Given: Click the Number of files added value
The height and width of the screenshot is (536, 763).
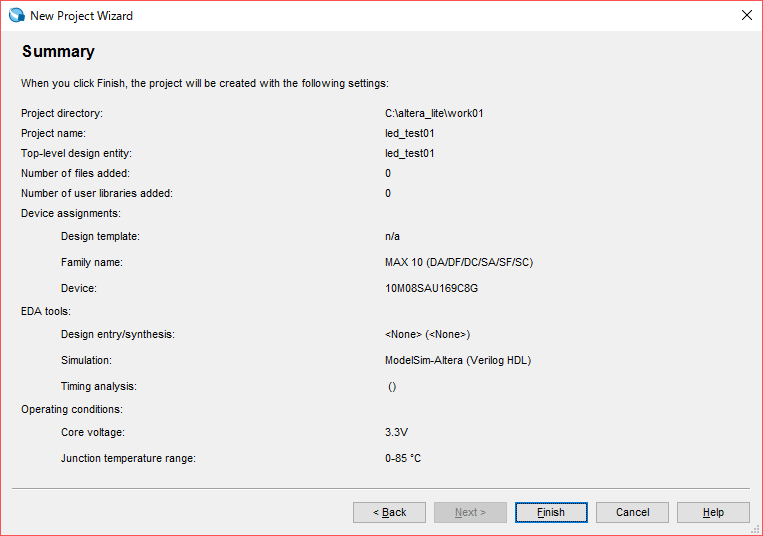Looking at the screenshot, I should click(388, 173).
